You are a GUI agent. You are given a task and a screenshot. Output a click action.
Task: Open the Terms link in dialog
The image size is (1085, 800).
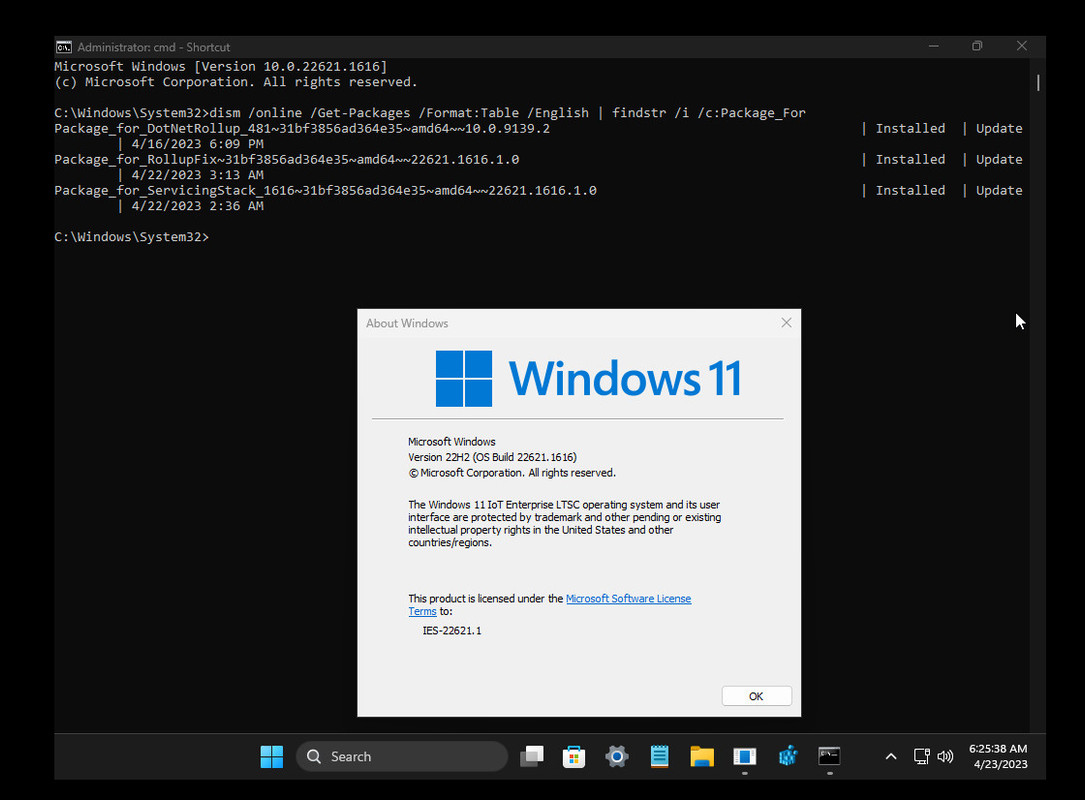click(422, 612)
